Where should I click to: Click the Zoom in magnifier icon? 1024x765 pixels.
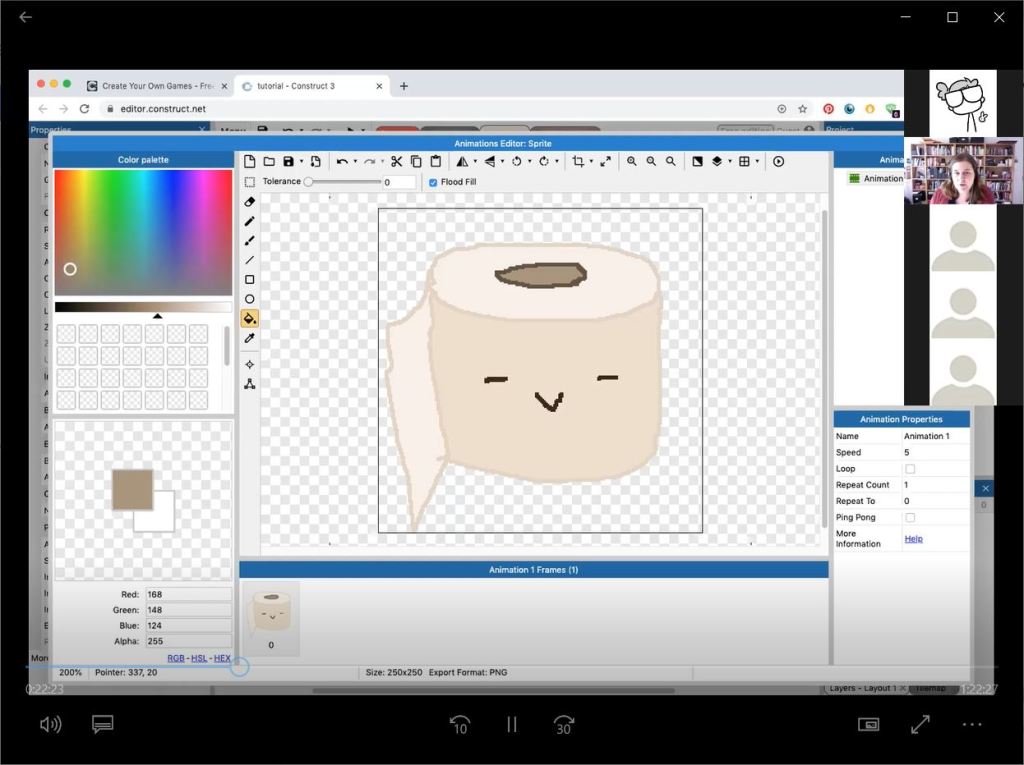[632, 161]
